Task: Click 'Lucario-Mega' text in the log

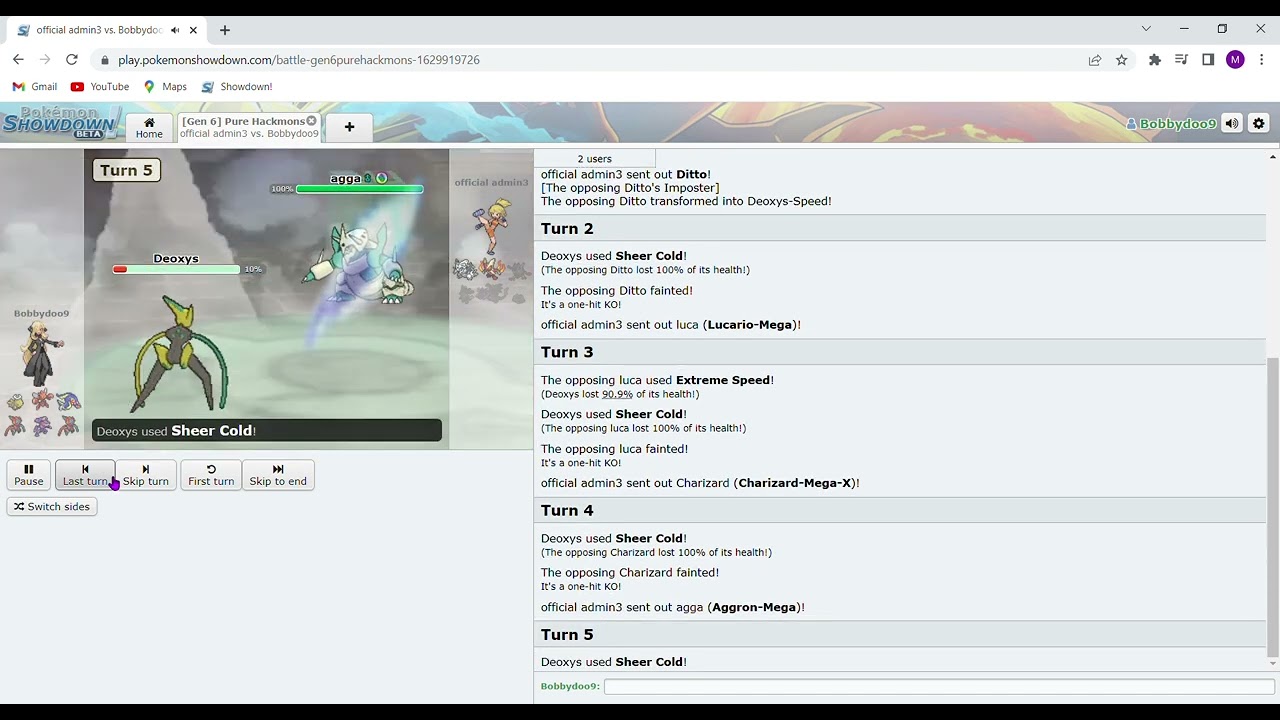Action: click(x=750, y=325)
